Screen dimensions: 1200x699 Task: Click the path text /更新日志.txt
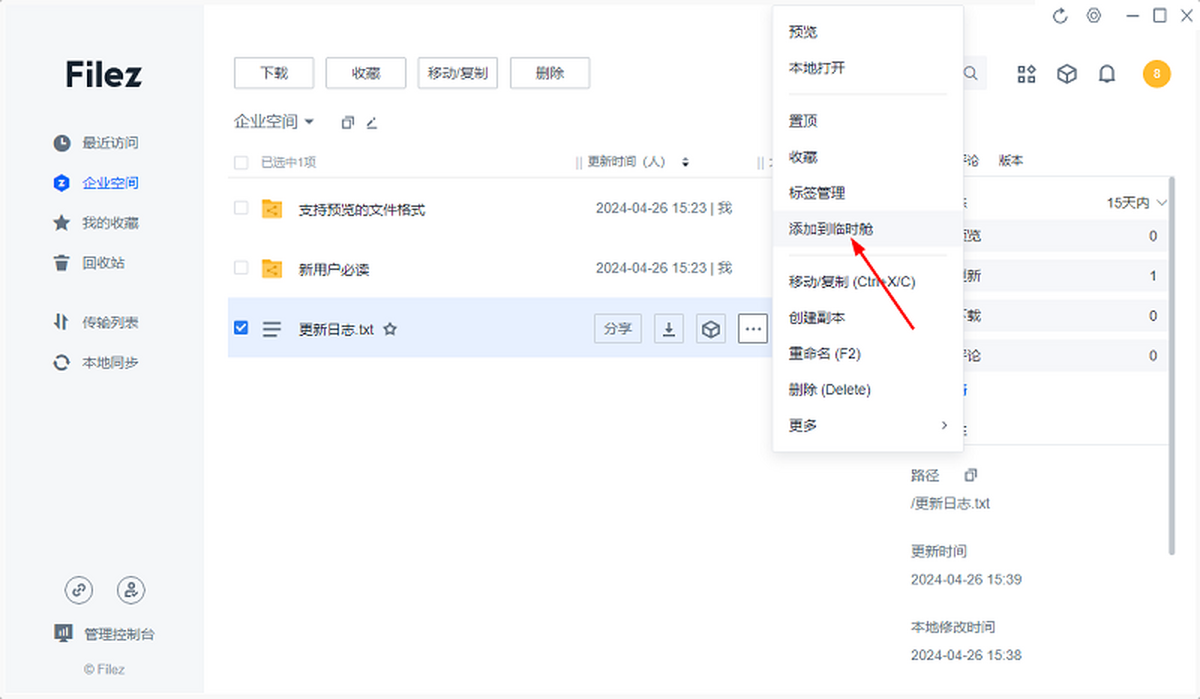tap(951, 504)
